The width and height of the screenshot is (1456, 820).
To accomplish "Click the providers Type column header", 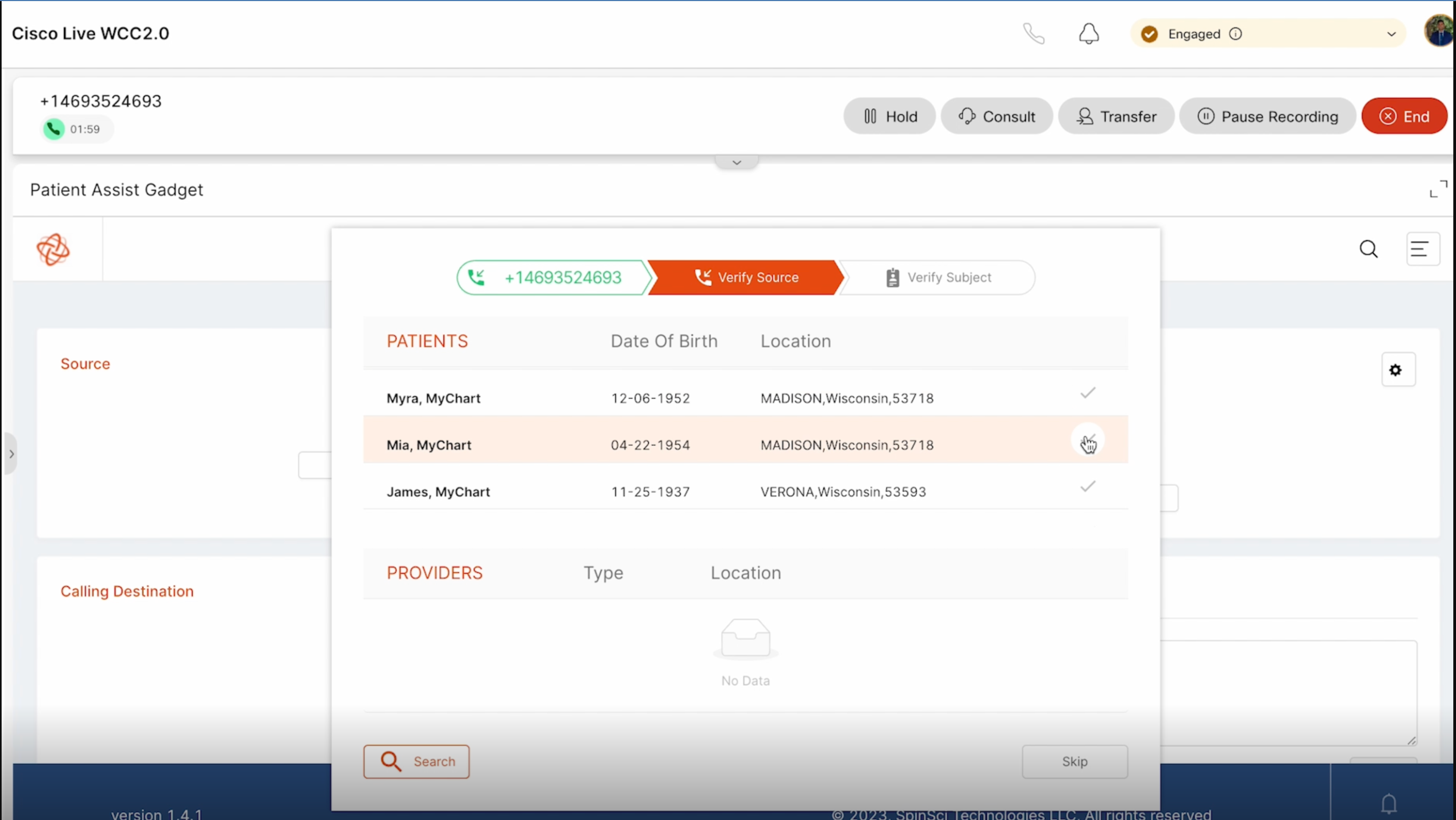I will point(603,573).
